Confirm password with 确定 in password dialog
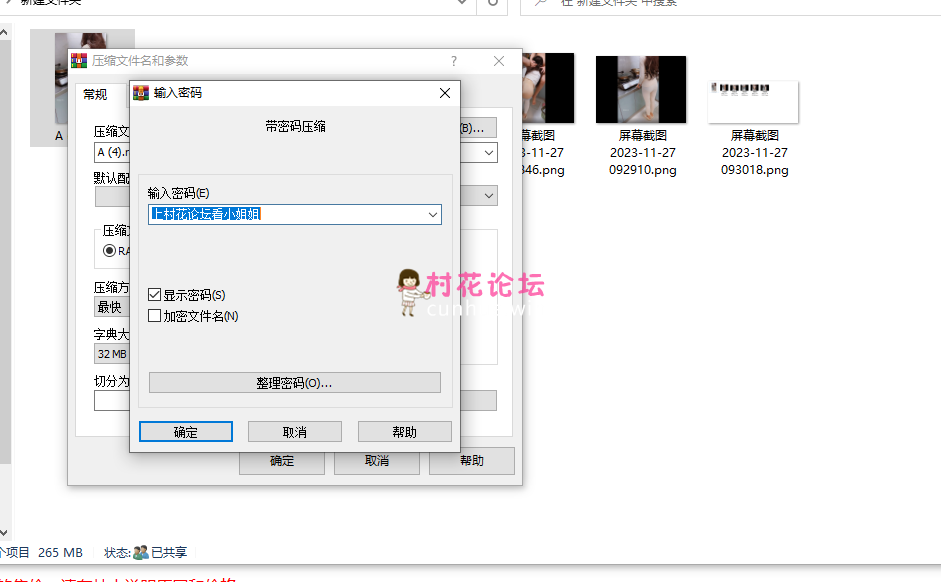The height and width of the screenshot is (582, 941). click(x=185, y=432)
